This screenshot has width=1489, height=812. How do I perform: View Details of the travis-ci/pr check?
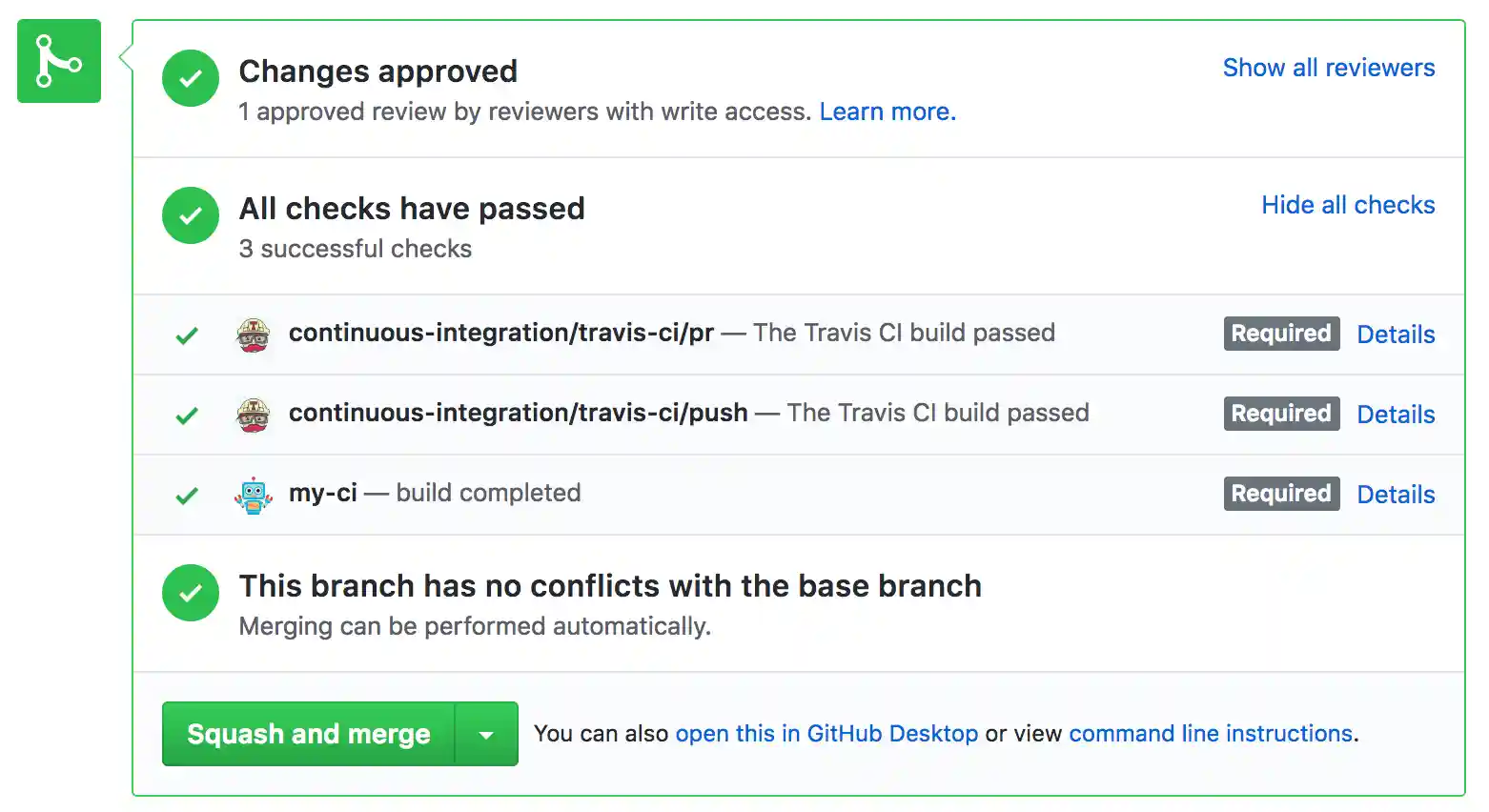pos(1396,335)
